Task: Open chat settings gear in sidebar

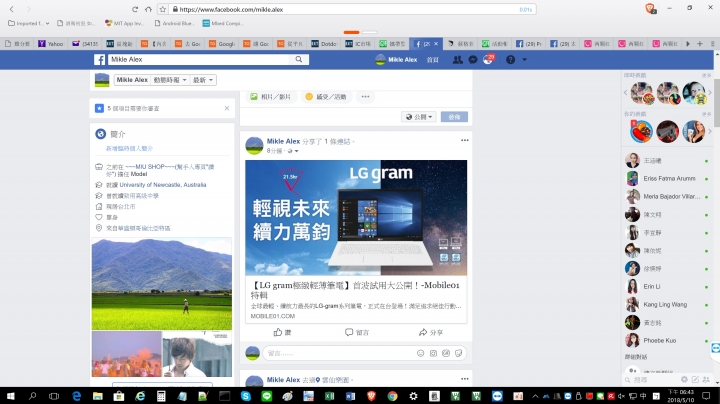Action: pos(684,379)
